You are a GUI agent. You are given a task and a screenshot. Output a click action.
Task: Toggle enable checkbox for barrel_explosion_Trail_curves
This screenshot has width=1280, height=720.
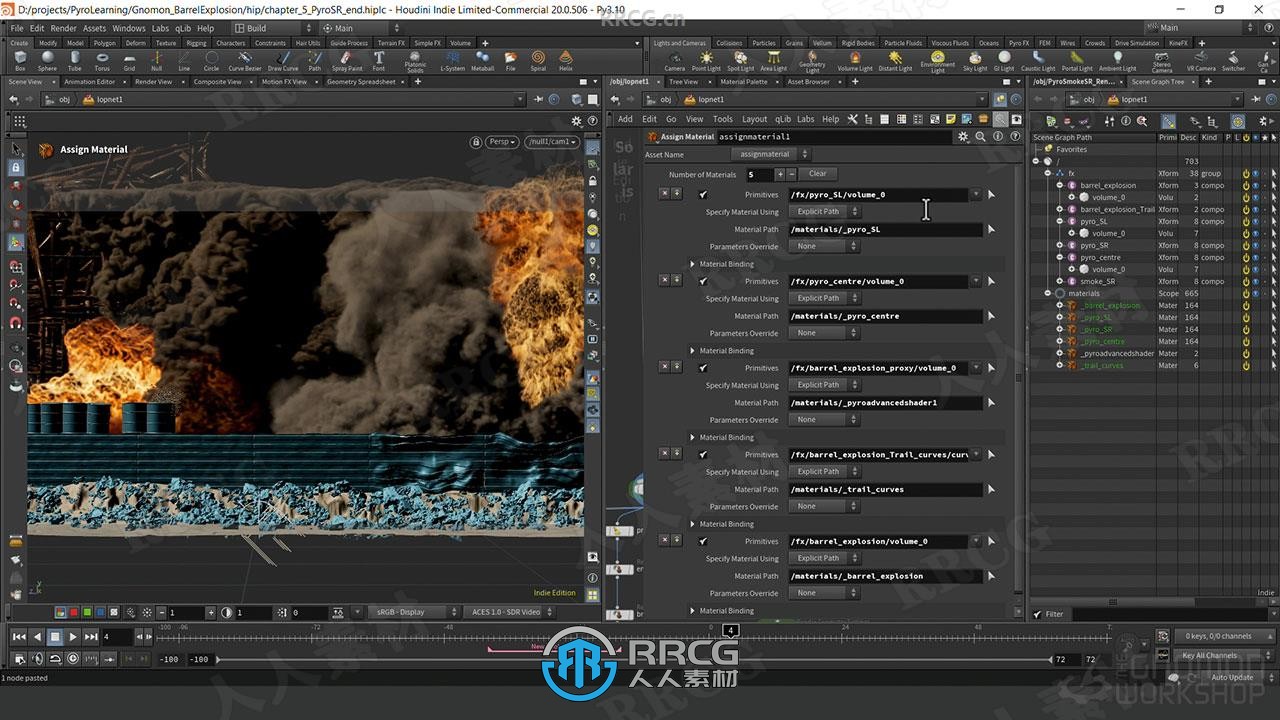703,455
